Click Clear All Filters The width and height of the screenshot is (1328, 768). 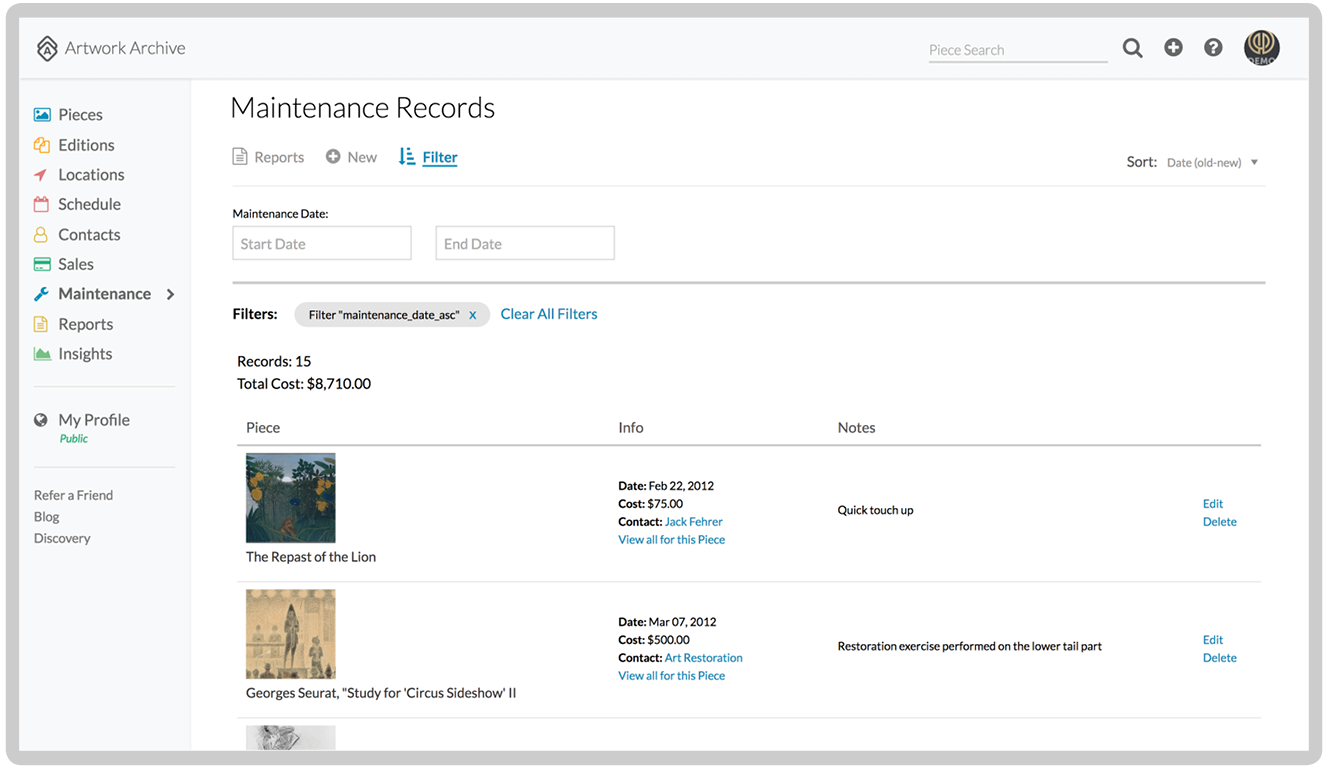click(548, 313)
